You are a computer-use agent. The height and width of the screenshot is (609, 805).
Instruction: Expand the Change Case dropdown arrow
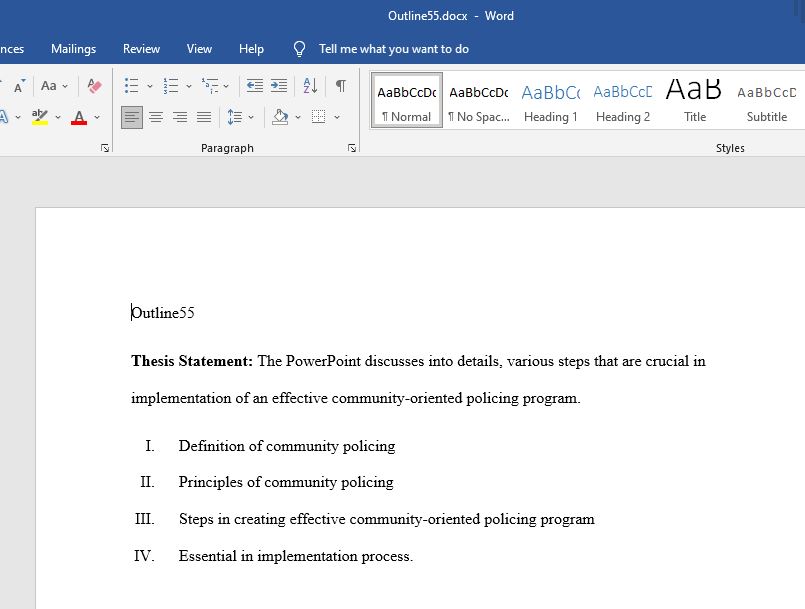point(65,86)
